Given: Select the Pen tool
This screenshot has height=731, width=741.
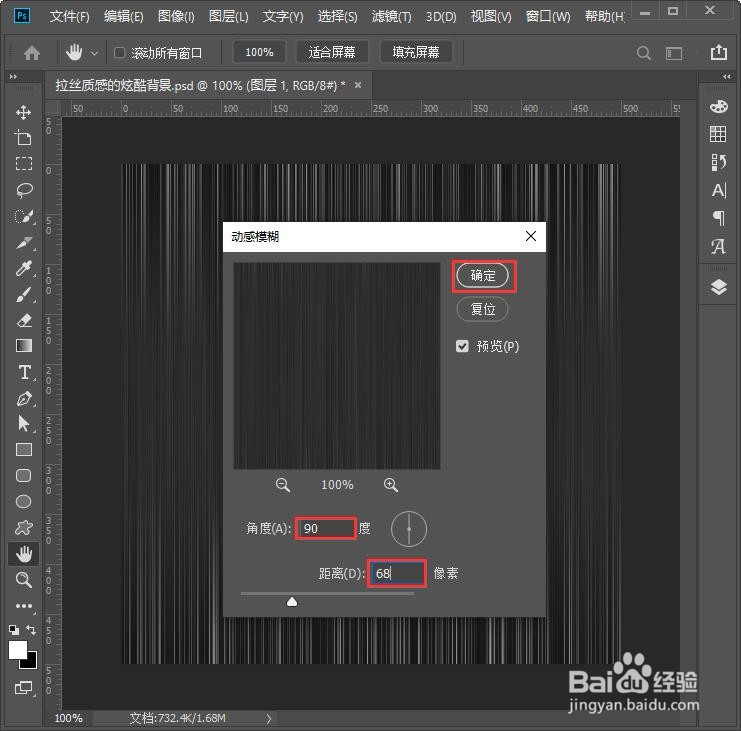Looking at the screenshot, I should coord(24,399).
